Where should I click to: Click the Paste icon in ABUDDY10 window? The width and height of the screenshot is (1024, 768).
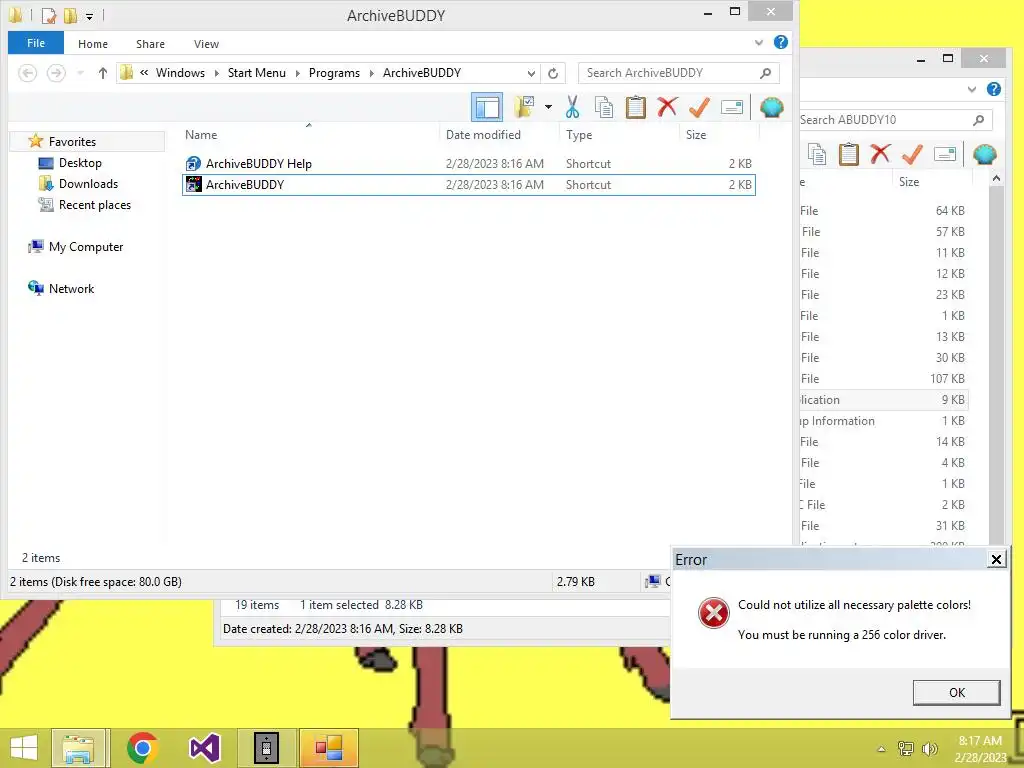848,154
